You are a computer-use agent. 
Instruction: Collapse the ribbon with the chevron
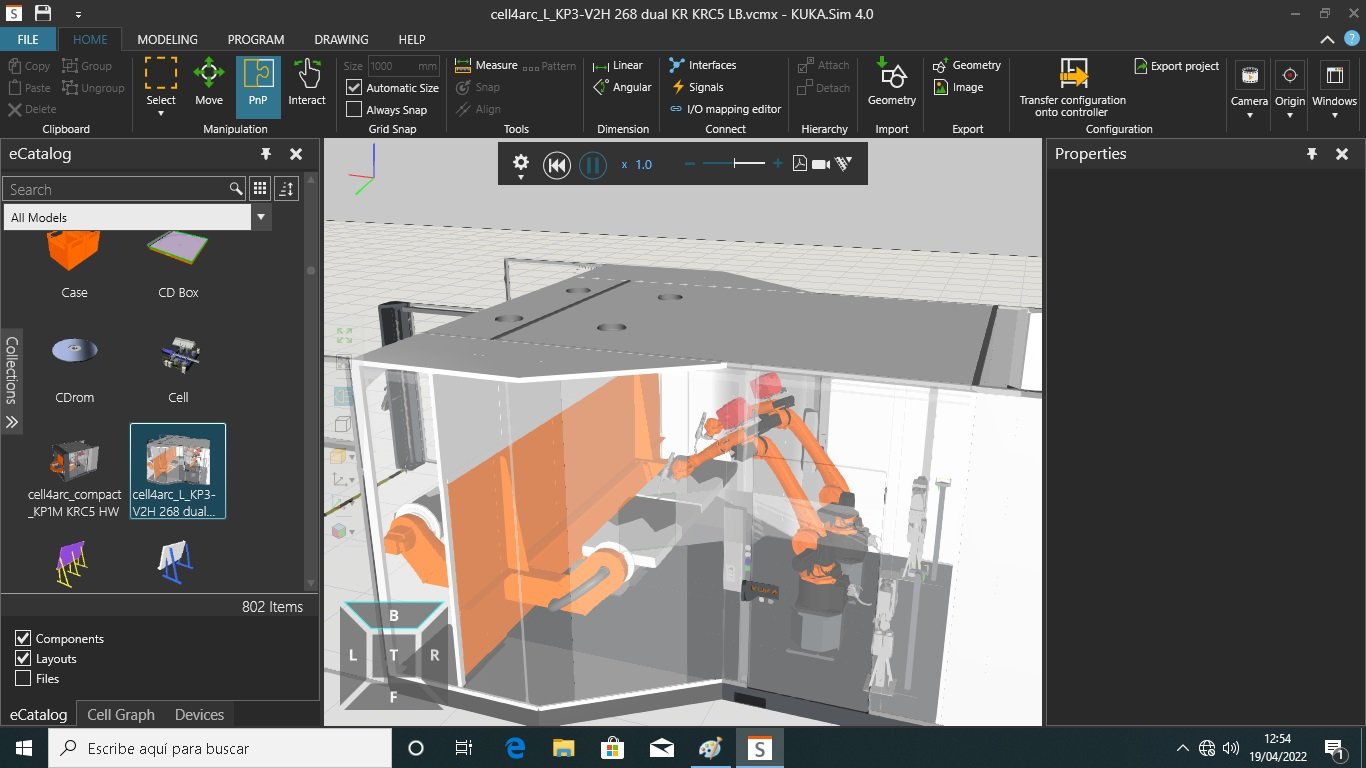pyautogui.click(x=1326, y=39)
